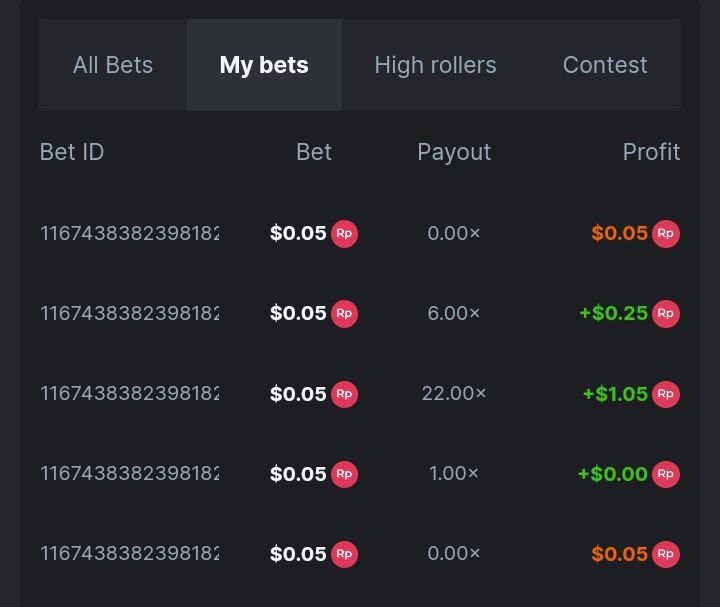This screenshot has height=607, width=720.
Task: Click the Rp currency icon beside the first row's bet
Action: [x=344, y=234]
